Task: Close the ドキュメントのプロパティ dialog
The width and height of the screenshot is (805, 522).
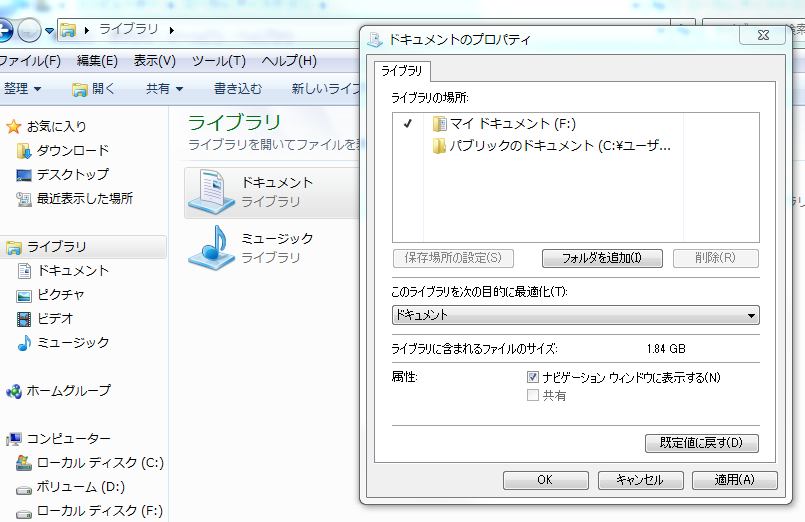Action: [763, 35]
